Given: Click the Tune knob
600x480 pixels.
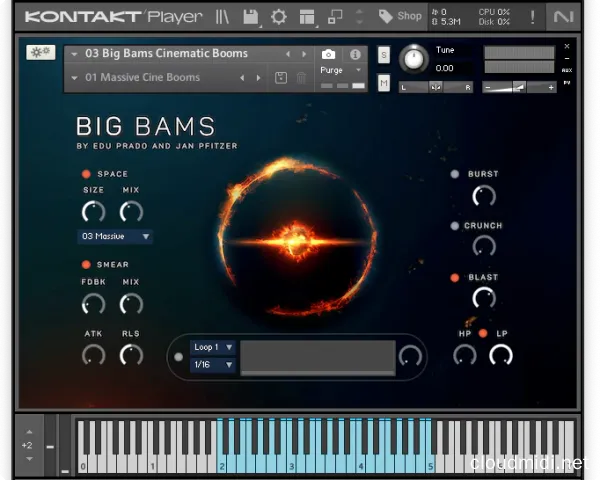Looking at the screenshot, I should pos(413,59).
